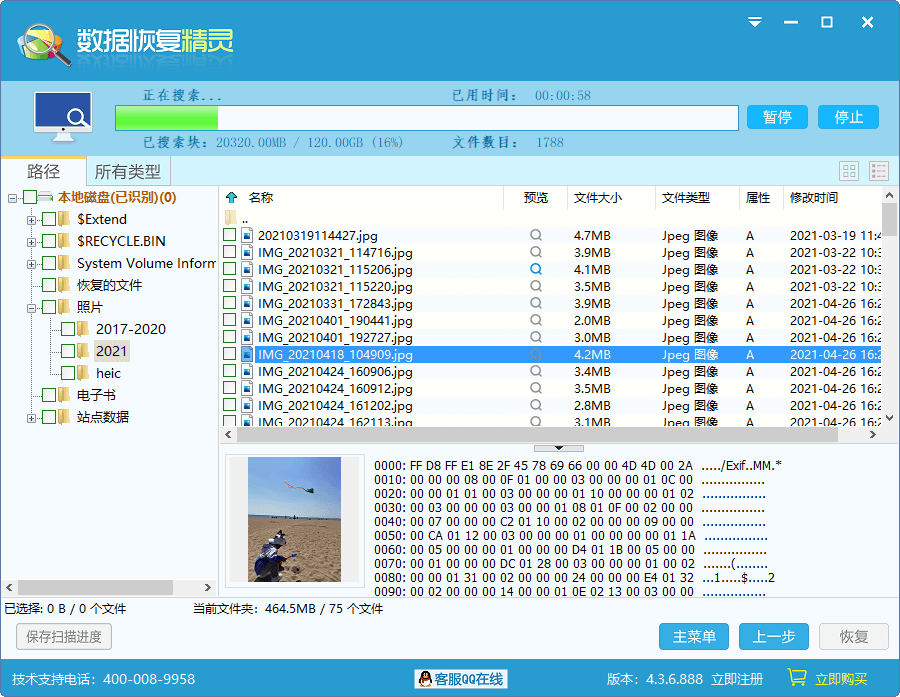The width and height of the screenshot is (900, 697).
Task: Open the title bar dropdown menu icon
Action: pos(755,22)
